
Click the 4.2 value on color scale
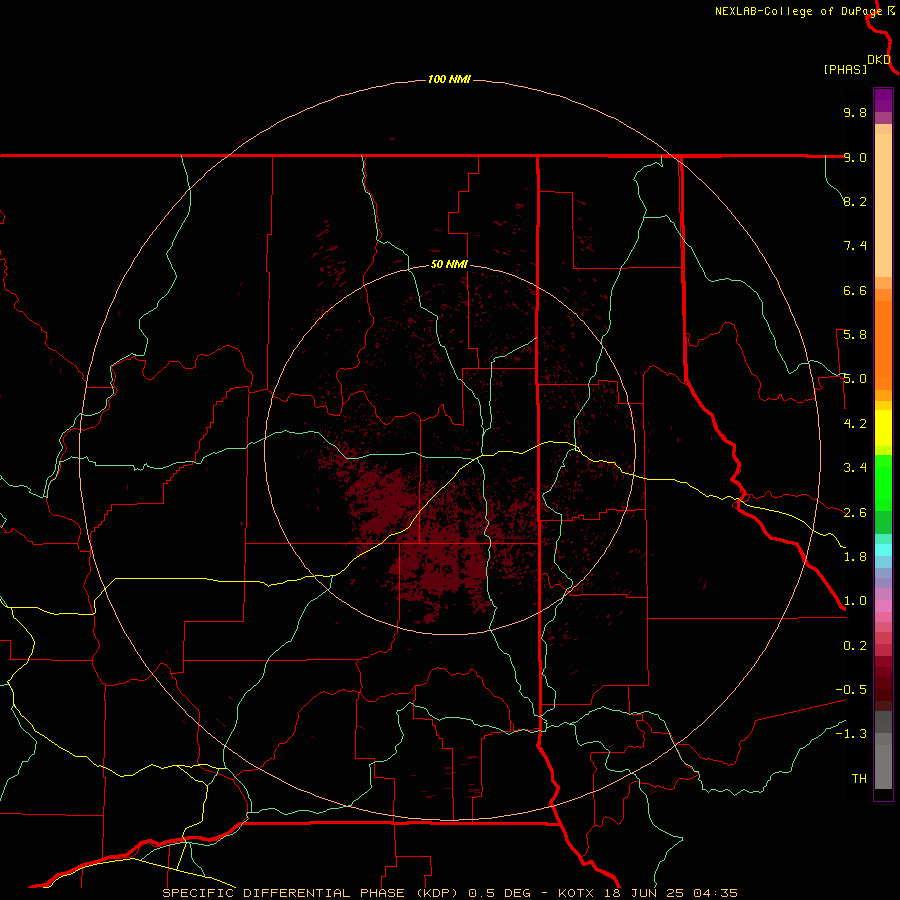855,424
